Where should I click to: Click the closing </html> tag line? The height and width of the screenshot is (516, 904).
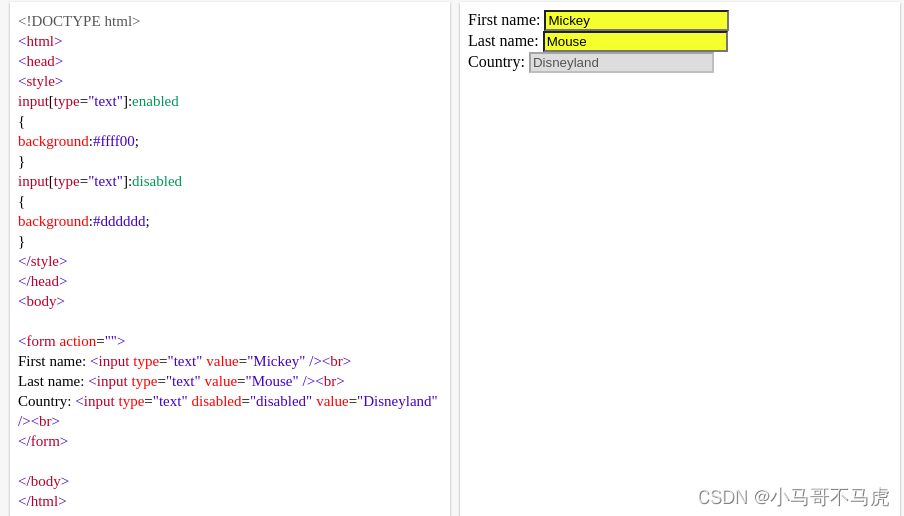coord(42,502)
